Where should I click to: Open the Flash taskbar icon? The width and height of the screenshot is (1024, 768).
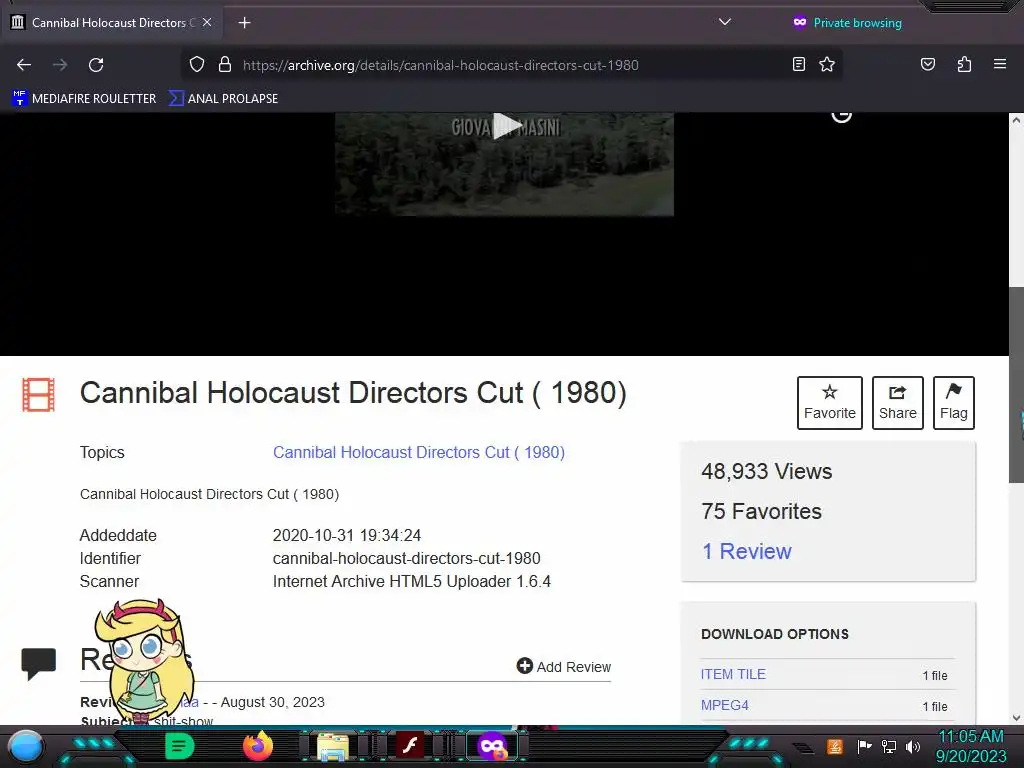[410, 745]
